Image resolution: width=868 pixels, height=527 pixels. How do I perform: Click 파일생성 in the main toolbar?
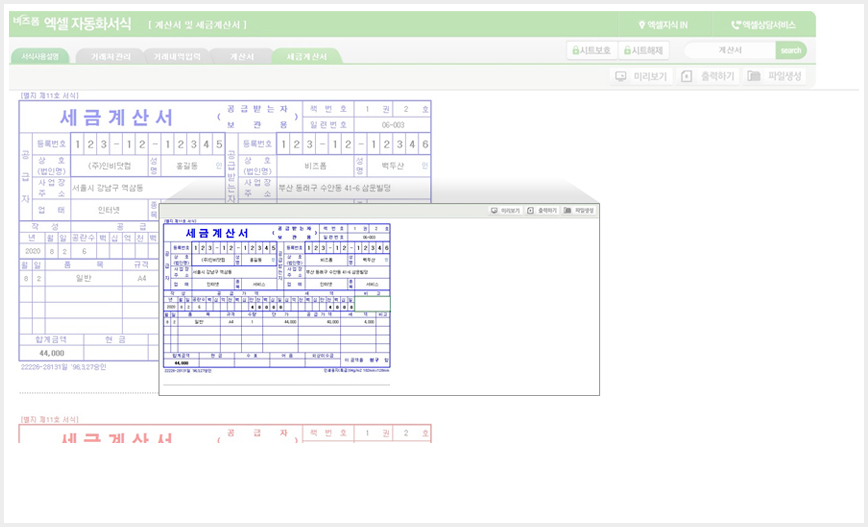click(x=774, y=76)
